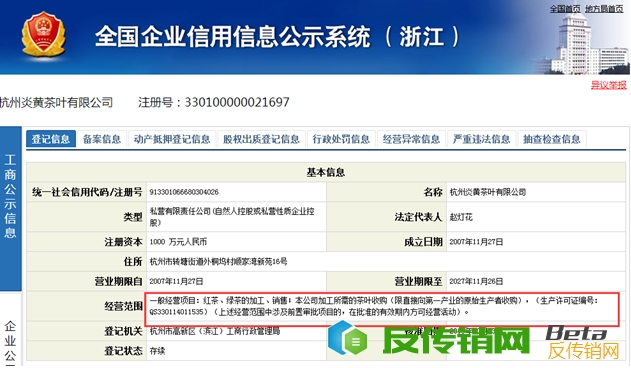631x368 pixels.
Task: Open the 抽查检查信息 tab
Action: [x=552, y=139]
